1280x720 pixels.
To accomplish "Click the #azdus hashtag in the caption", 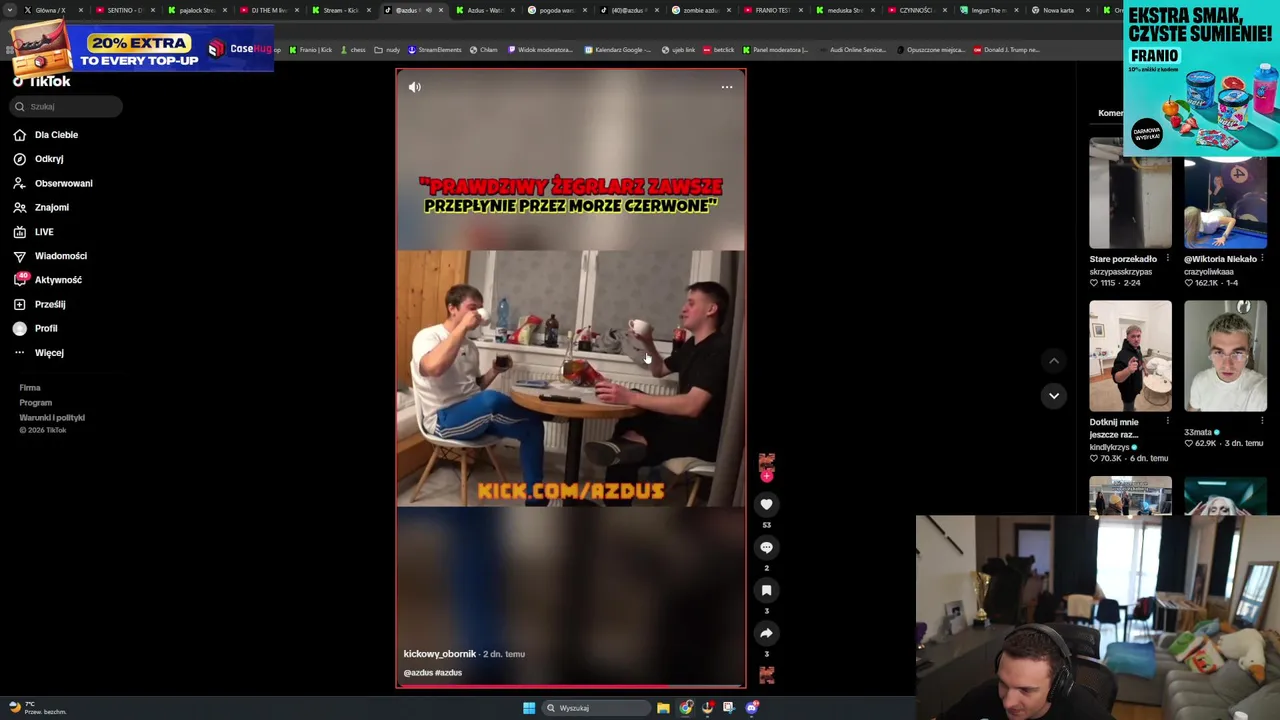I will click(449, 673).
